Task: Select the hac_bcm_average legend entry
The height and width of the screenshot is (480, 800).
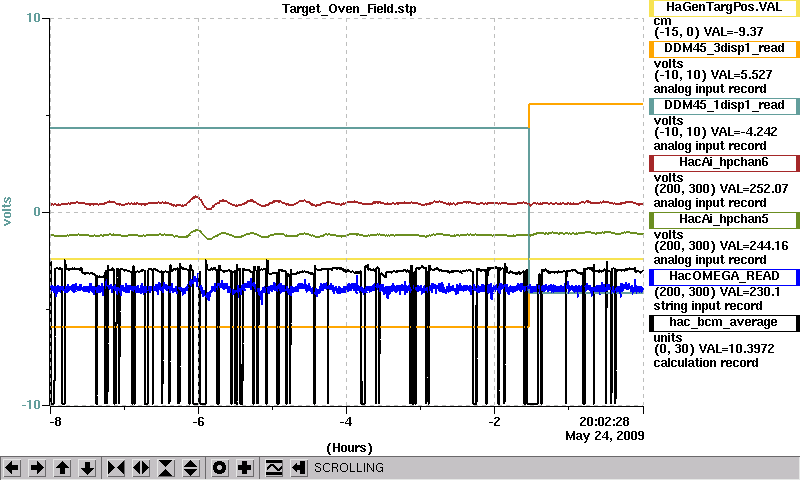Action: [724, 323]
